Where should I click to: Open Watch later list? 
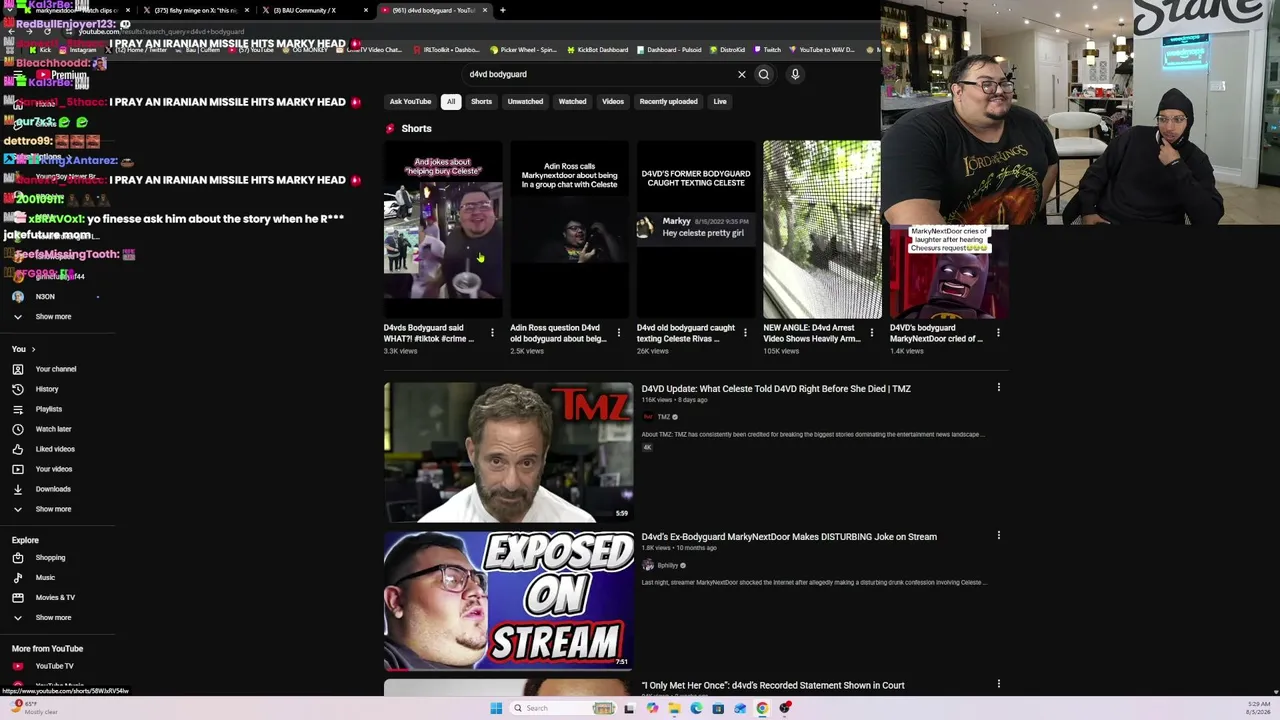[53, 429]
